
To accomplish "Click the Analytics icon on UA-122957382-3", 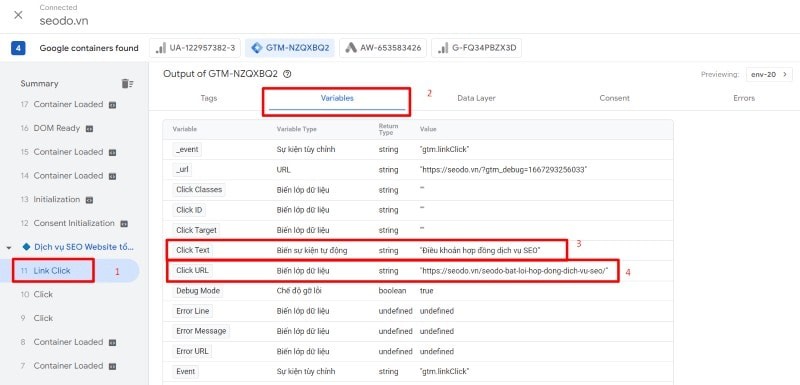I will pyautogui.click(x=161, y=48).
